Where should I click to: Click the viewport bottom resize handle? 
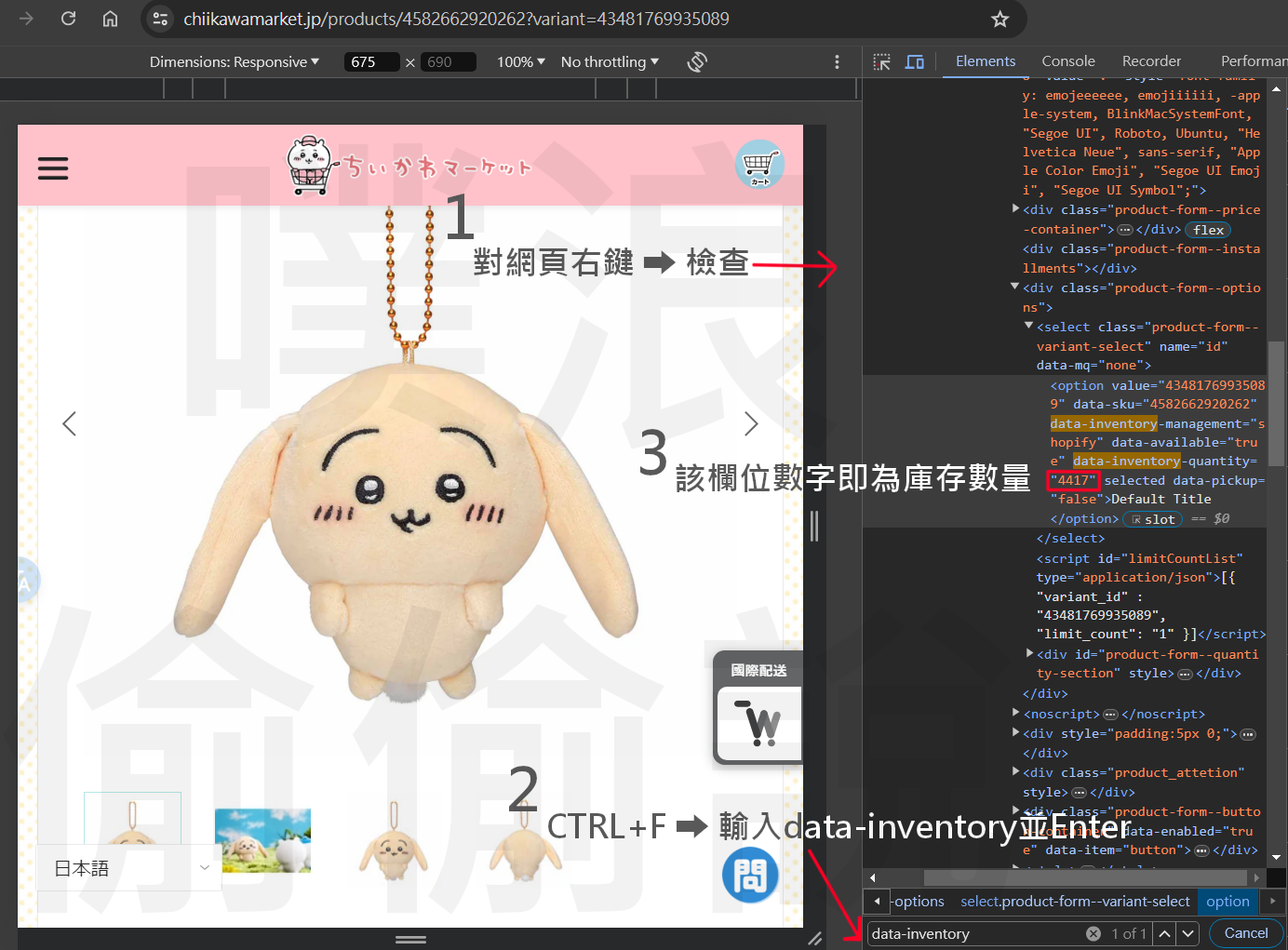[410, 939]
